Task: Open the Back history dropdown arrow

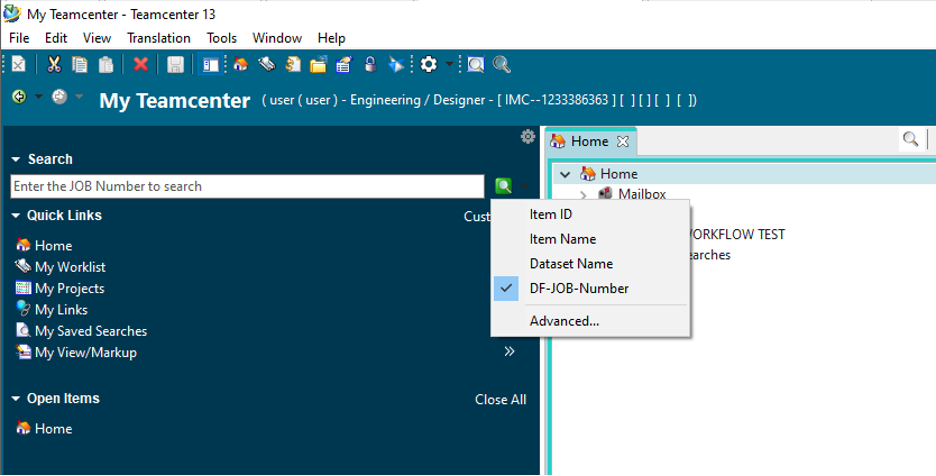Action: click(x=38, y=97)
